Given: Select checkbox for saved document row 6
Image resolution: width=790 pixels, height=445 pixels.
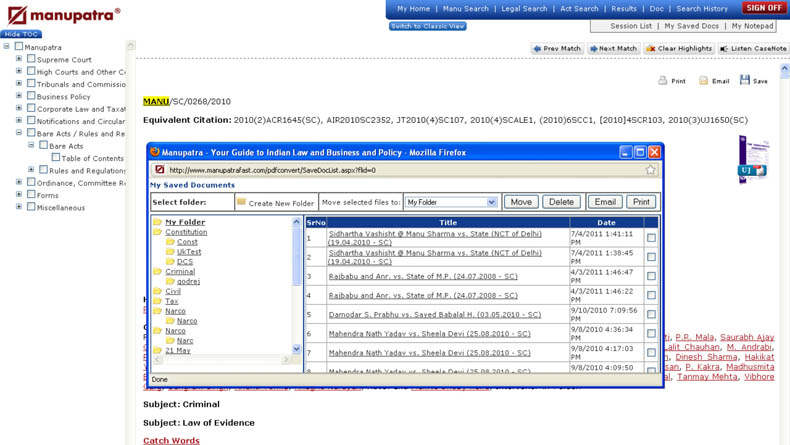Looking at the screenshot, I should [651, 334].
